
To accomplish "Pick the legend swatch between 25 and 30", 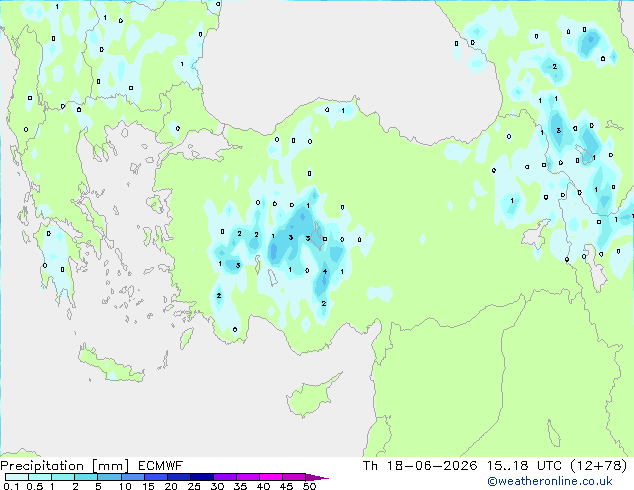I will pyautogui.click(x=202, y=477).
